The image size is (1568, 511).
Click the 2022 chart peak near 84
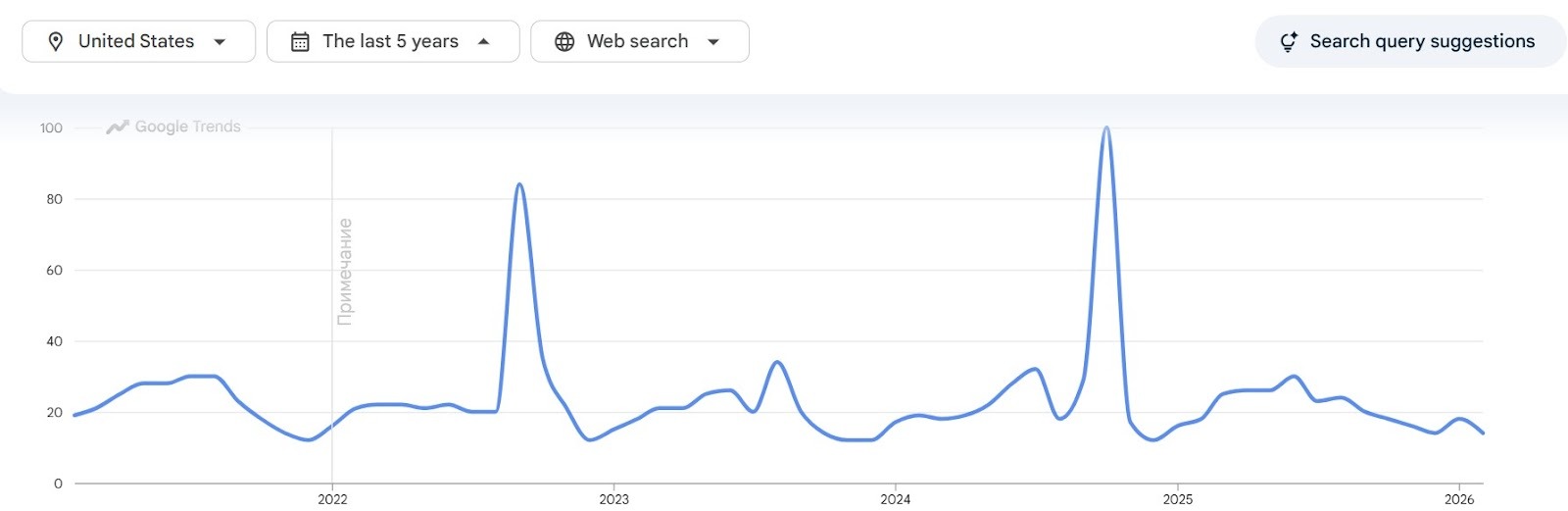(519, 184)
